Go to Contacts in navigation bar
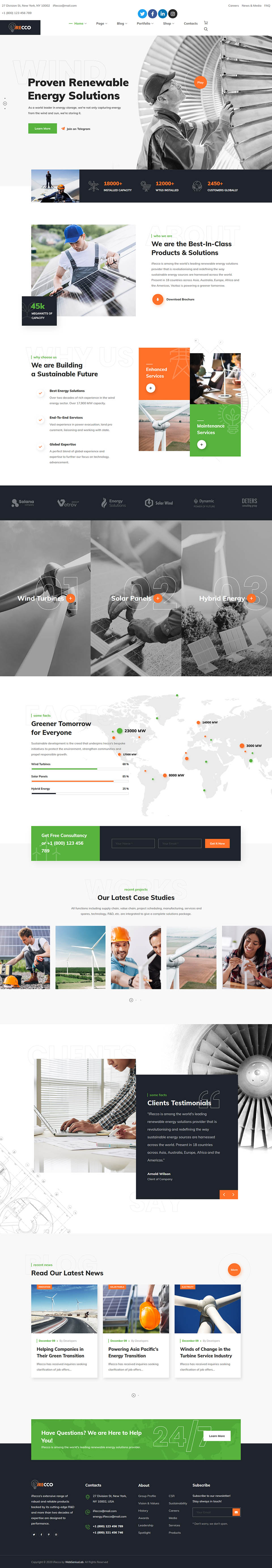Image resolution: width=272 pixels, height=1568 pixels. click(190, 24)
